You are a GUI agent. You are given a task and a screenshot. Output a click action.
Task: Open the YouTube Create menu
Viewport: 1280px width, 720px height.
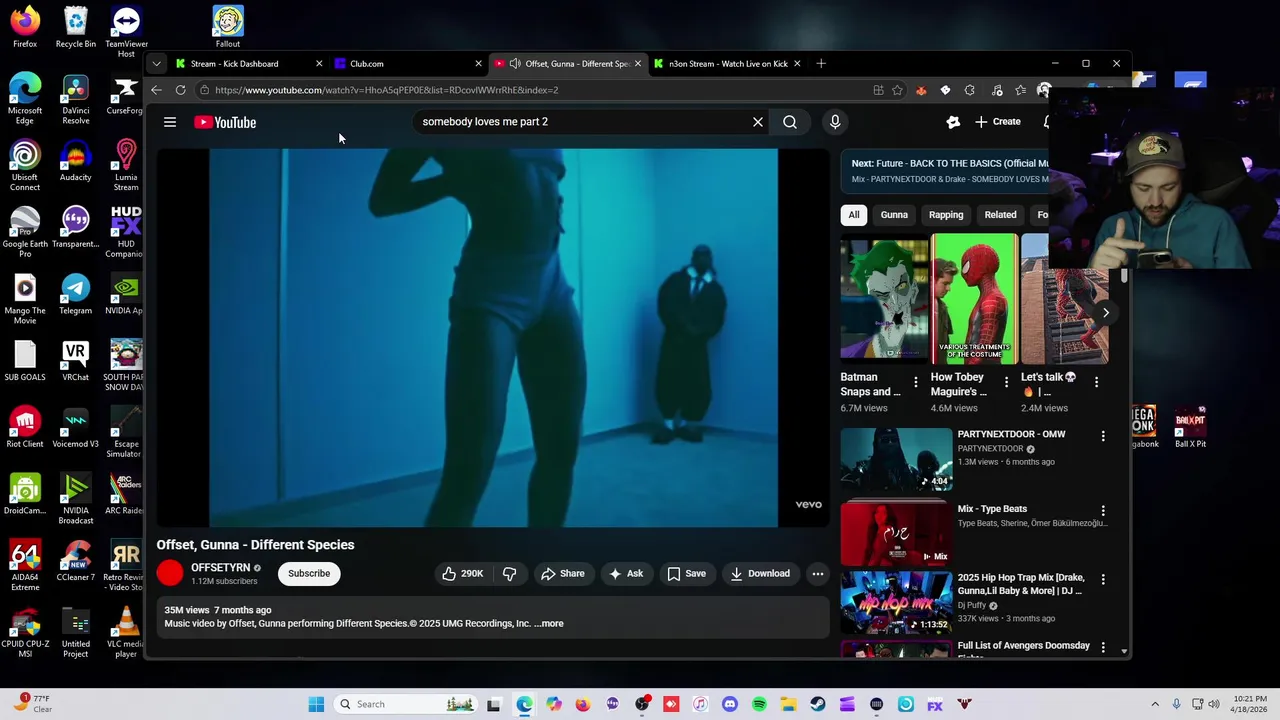pyautogui.click(x=998, y=122)
